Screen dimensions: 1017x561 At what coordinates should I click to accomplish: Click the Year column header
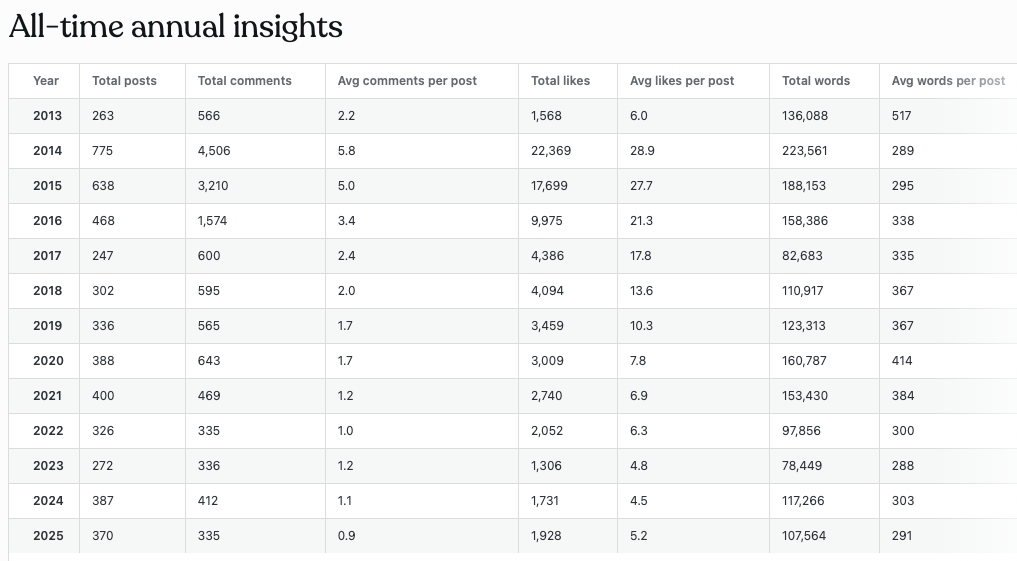coord(46,81)
